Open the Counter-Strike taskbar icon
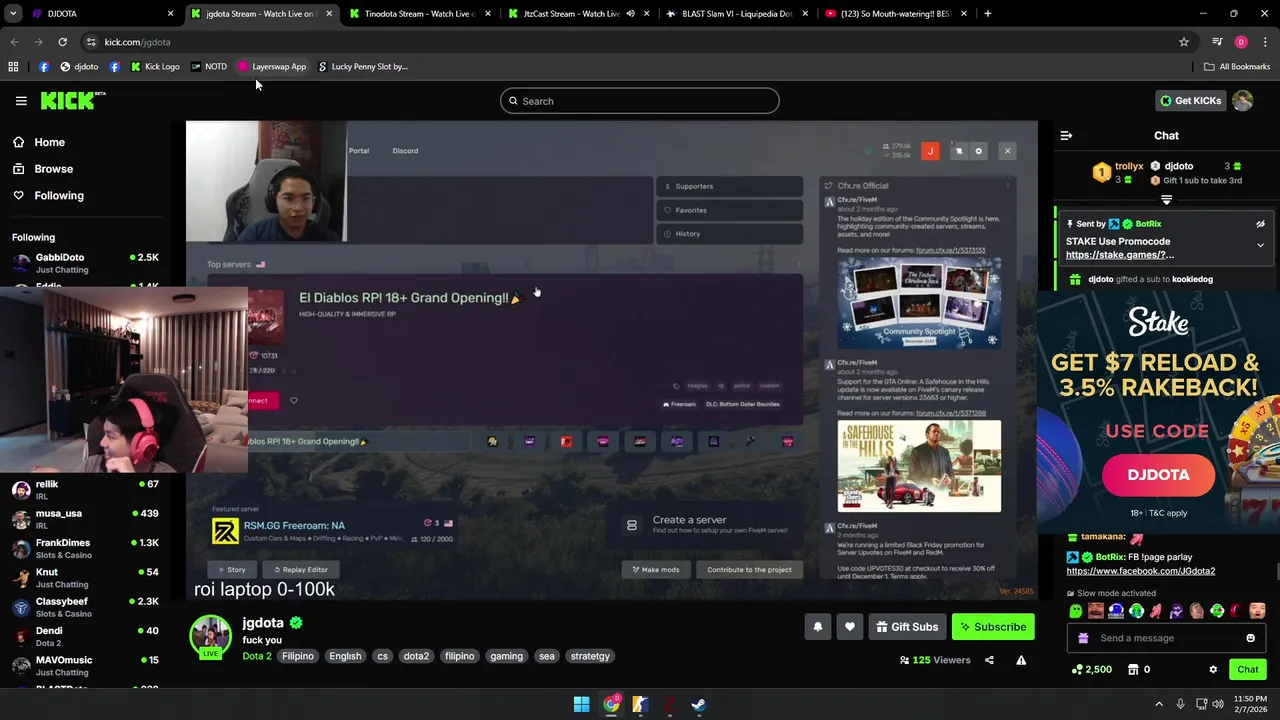Viewport: 1280px width, 720px height. point(640,704)
